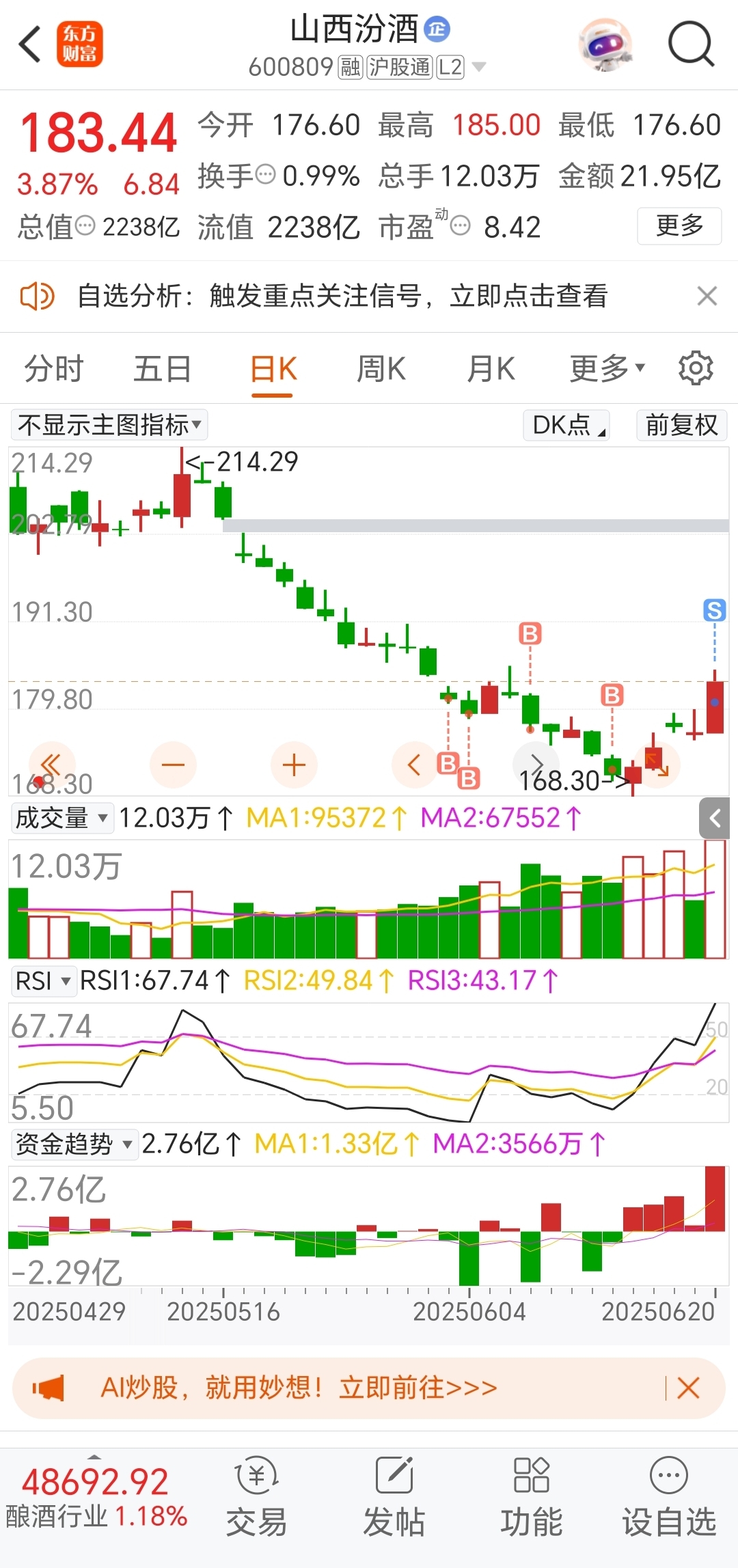Zoom out the chart with minus button
738x1568 pixels.
(x=173, y=765)
